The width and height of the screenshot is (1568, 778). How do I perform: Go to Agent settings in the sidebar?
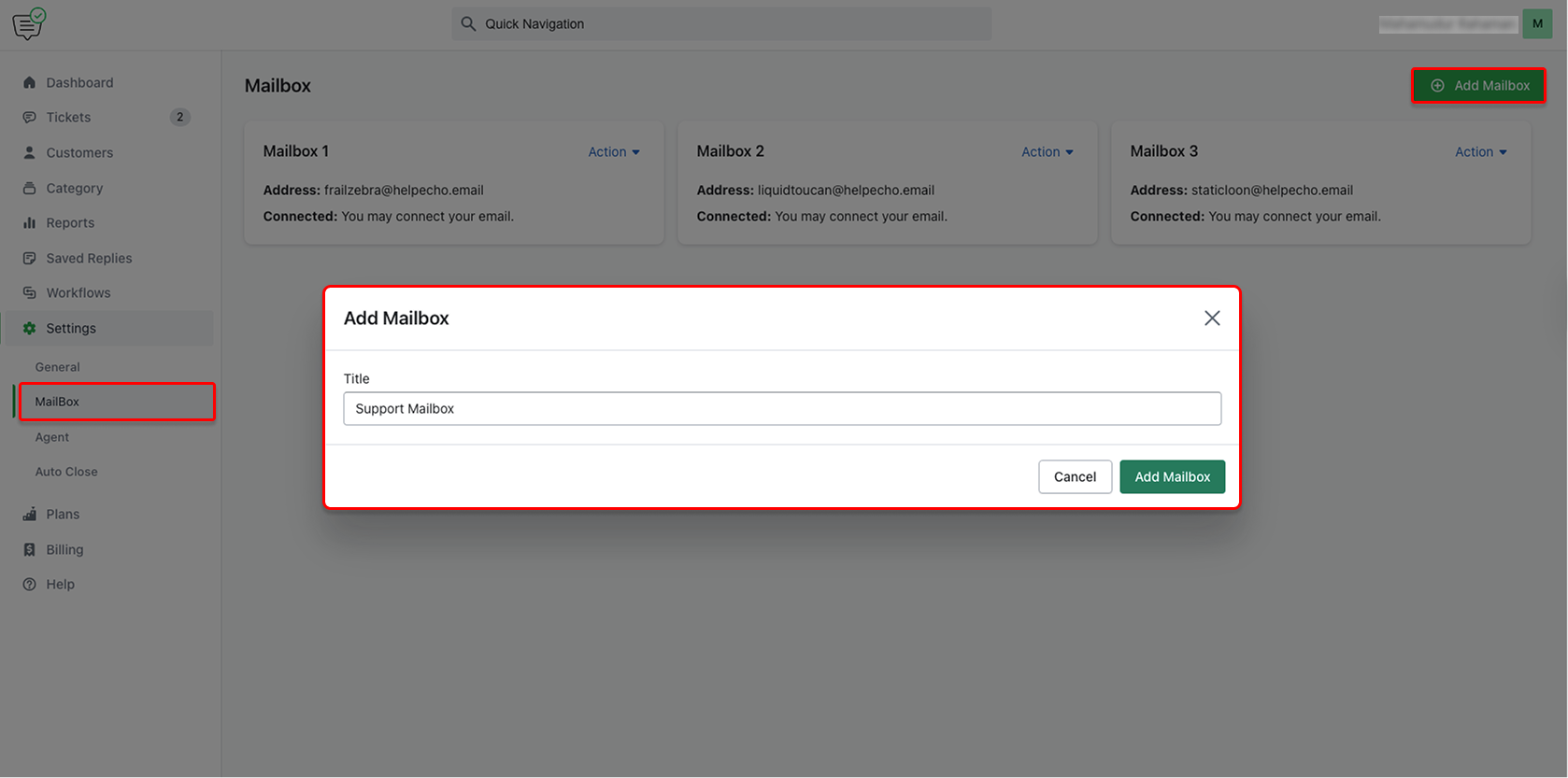pyautogui.click(x=52, y=437)
